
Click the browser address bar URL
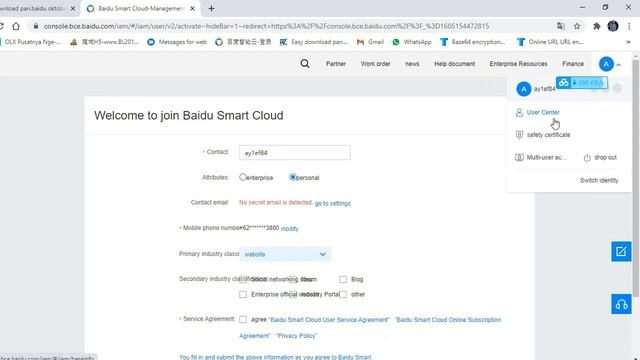(x=266, y=26)
